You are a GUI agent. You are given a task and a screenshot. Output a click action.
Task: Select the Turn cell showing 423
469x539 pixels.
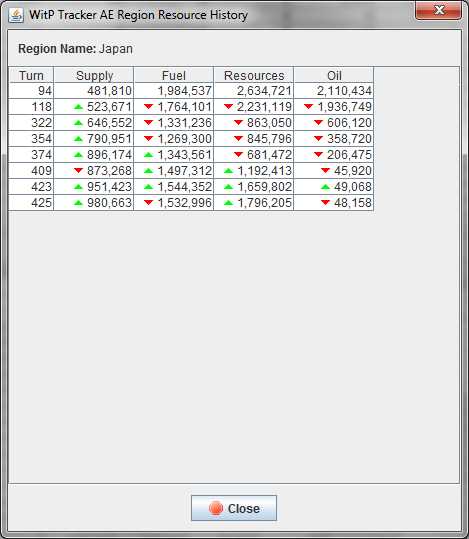(31, 187)
